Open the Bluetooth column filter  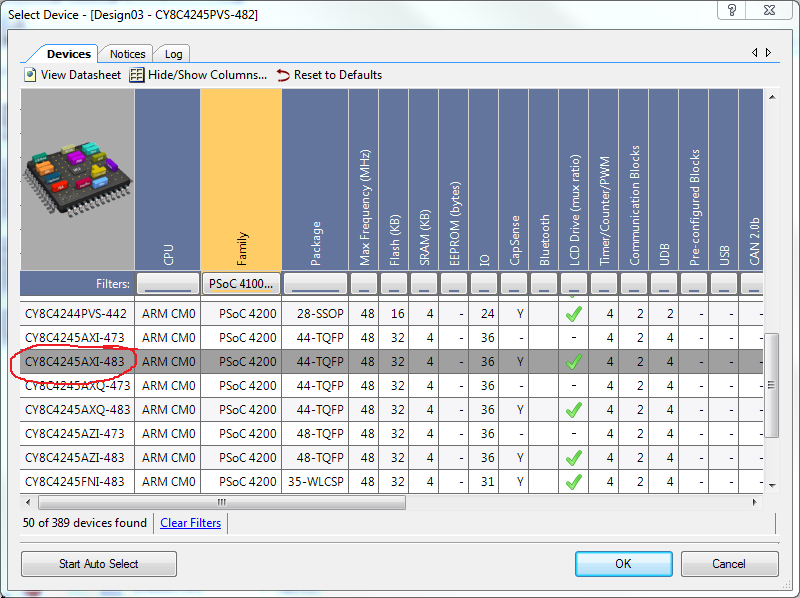[544, 284]
